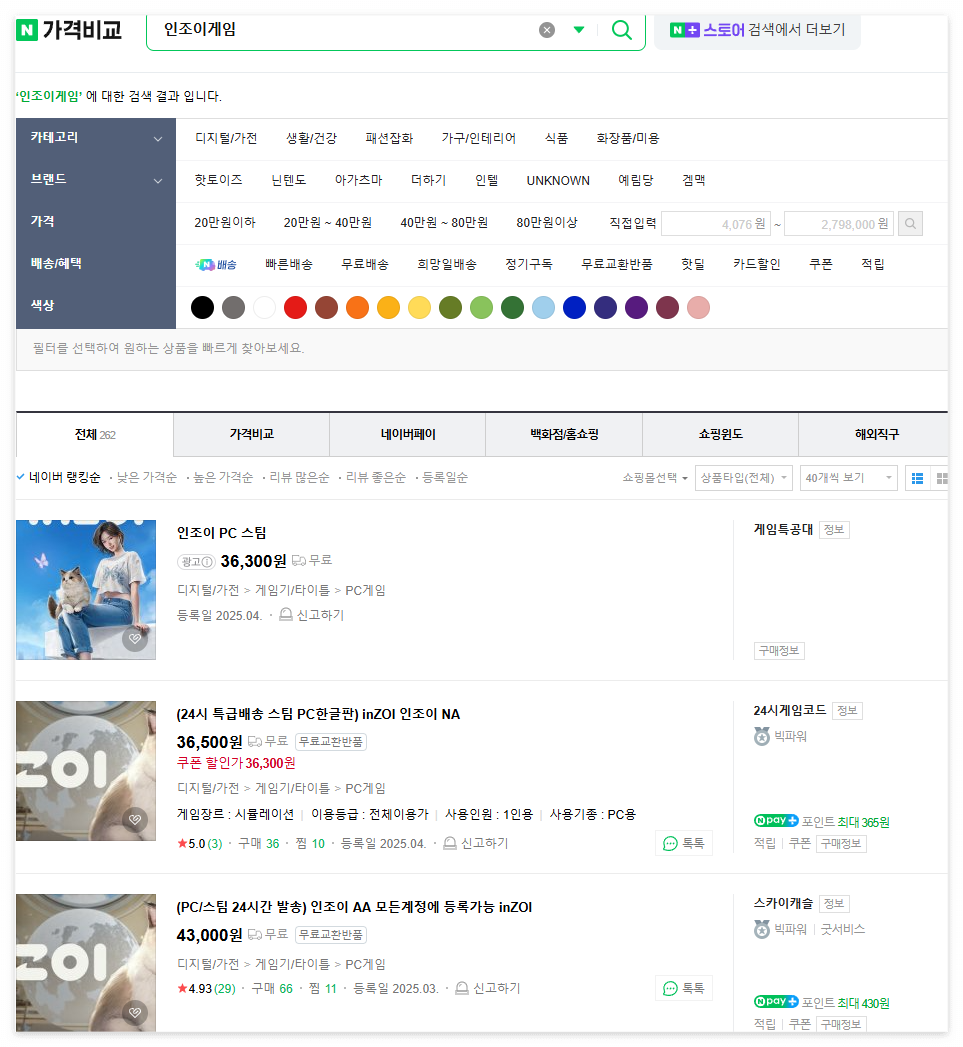Click heart icon on 인조이 NA thumbnail
The height and width of the screenshot is (1047, 963).
(135, 819)
